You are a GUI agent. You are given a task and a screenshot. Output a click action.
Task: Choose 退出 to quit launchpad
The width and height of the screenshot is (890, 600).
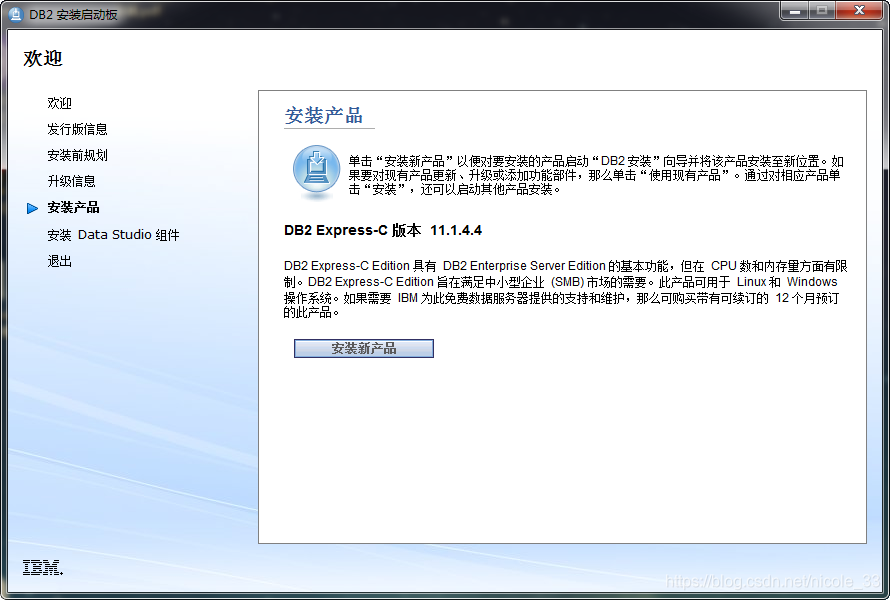point(60,261)
